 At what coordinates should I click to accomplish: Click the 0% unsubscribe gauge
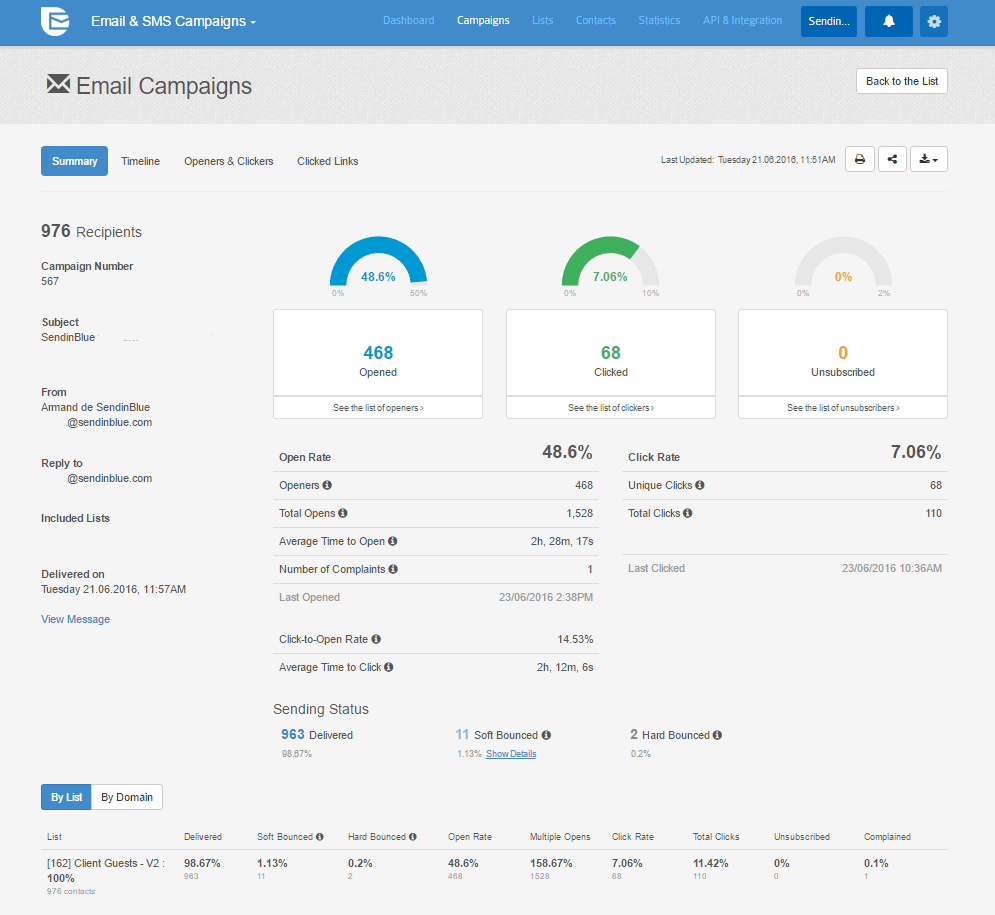coord(843,263)
